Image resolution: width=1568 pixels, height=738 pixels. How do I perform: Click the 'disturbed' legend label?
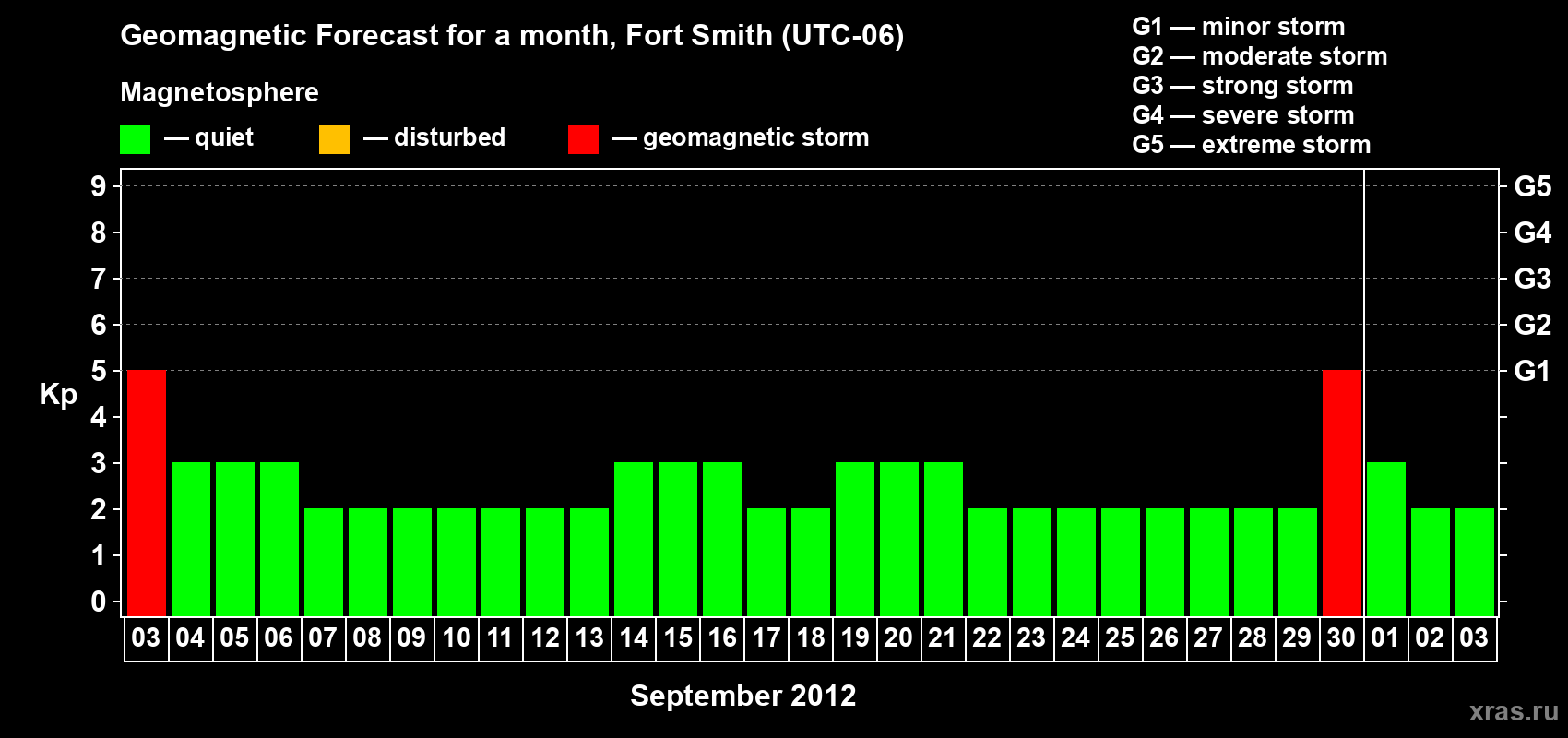coord(449,137)
